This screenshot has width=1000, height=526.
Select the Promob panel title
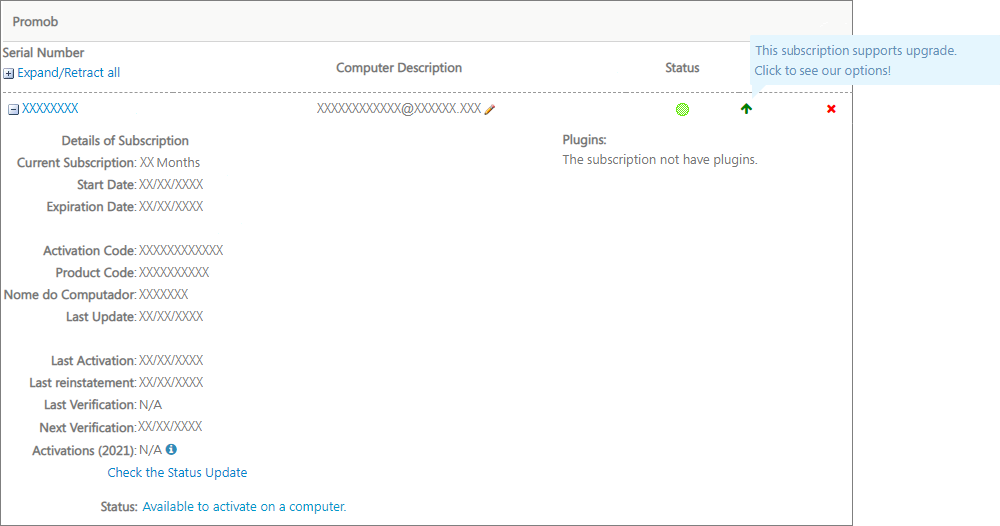(x=35, y=22)
